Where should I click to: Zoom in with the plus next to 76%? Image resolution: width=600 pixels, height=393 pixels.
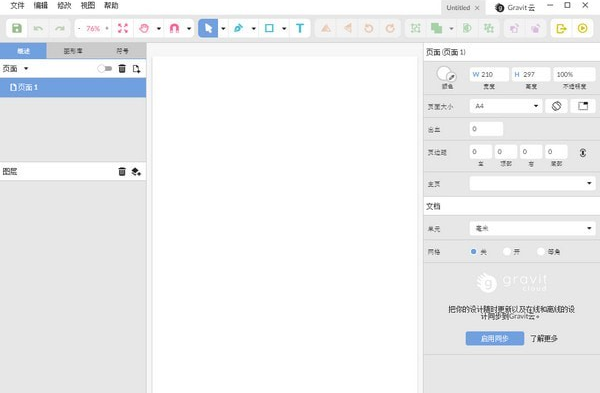107,28
